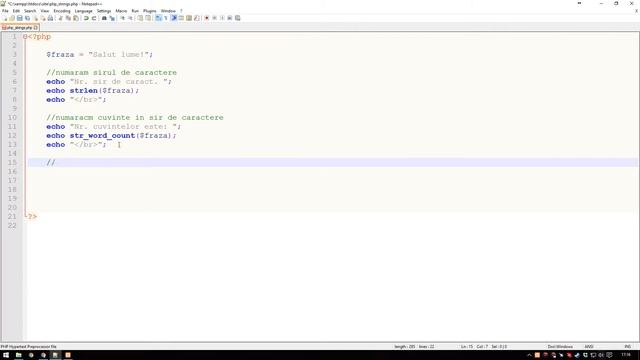
Task: Click the X below the window close button
Action: point(636,11)
